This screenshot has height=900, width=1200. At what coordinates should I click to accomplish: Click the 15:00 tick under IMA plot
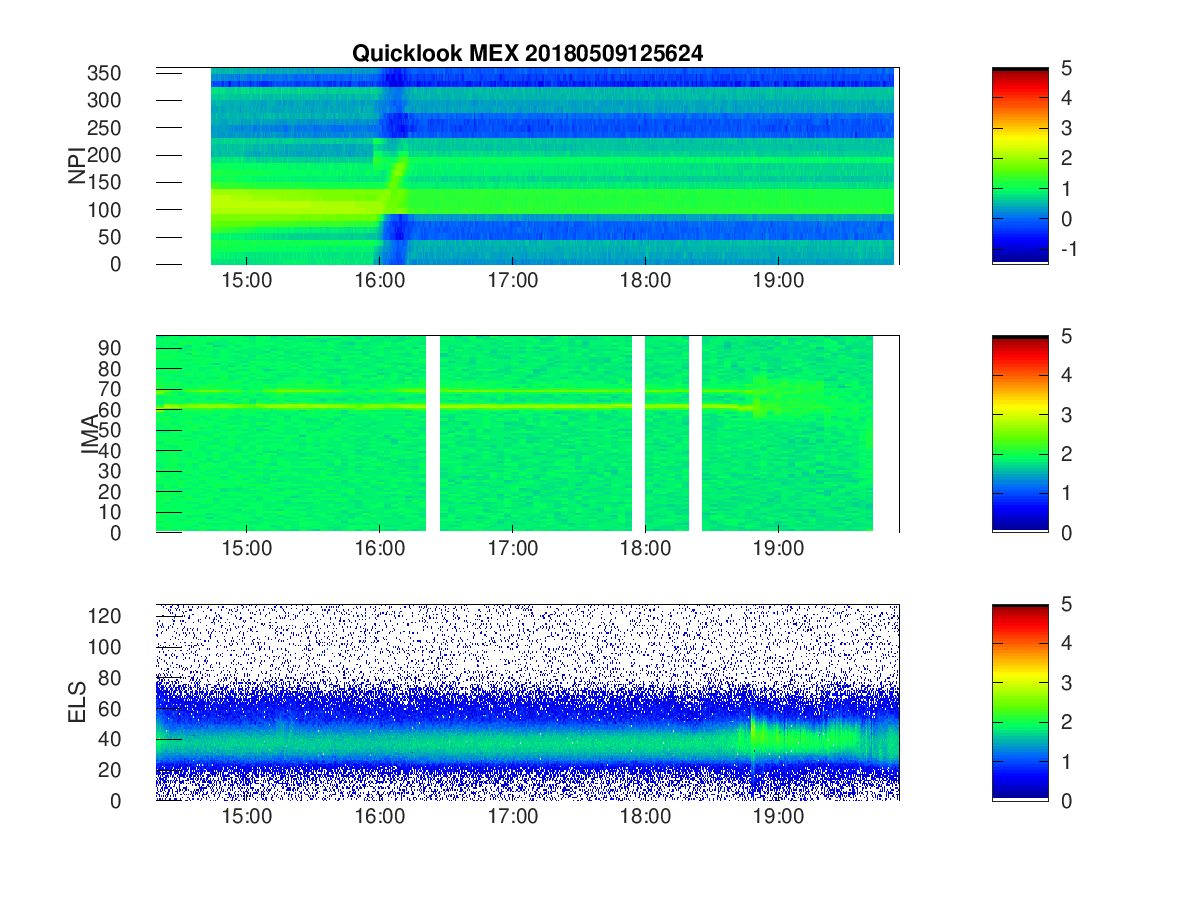point(247,549)
